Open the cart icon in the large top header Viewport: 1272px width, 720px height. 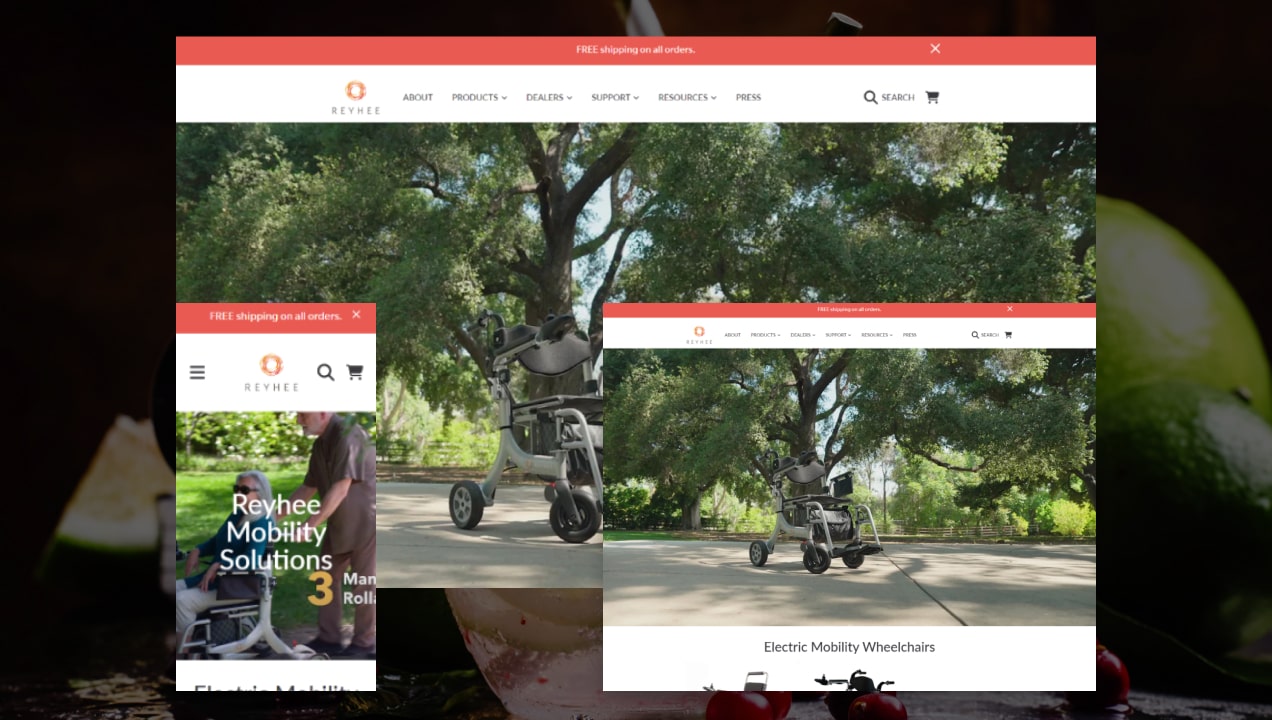pos(932,97)
